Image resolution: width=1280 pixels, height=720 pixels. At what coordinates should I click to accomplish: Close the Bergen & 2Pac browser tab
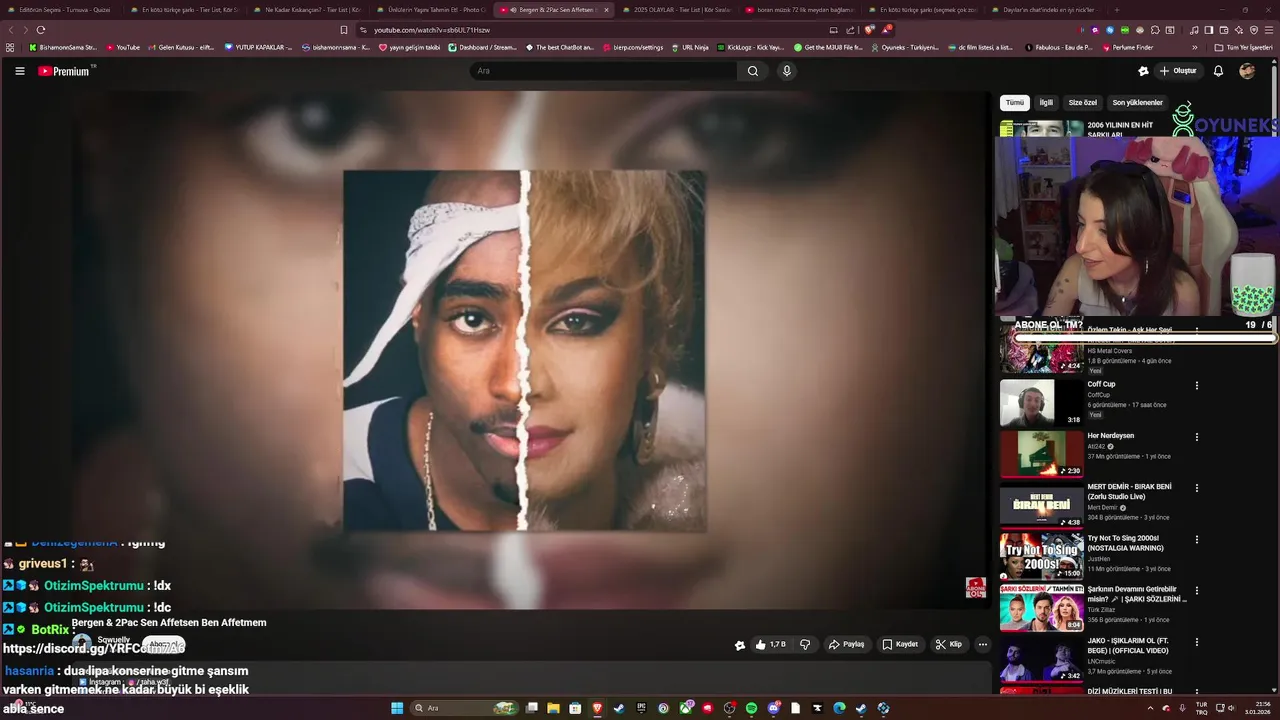pyautogui.click(x=606, y=10)
